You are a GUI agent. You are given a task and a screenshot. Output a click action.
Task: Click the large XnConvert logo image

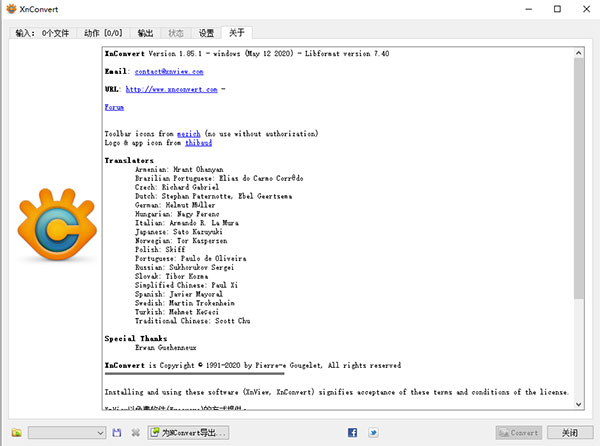click(57, 225)
